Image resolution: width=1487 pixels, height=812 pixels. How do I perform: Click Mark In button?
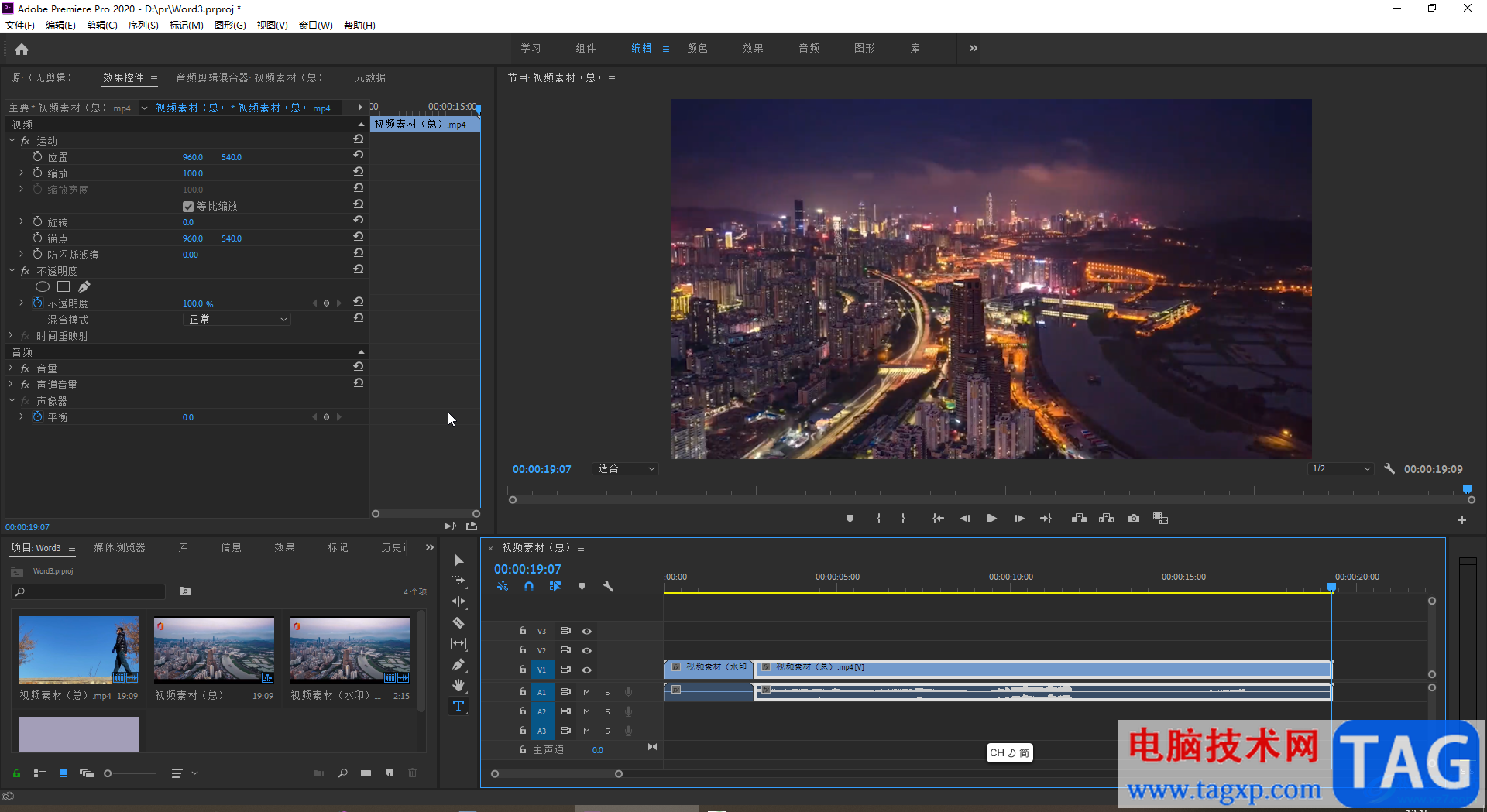[878, 519]
